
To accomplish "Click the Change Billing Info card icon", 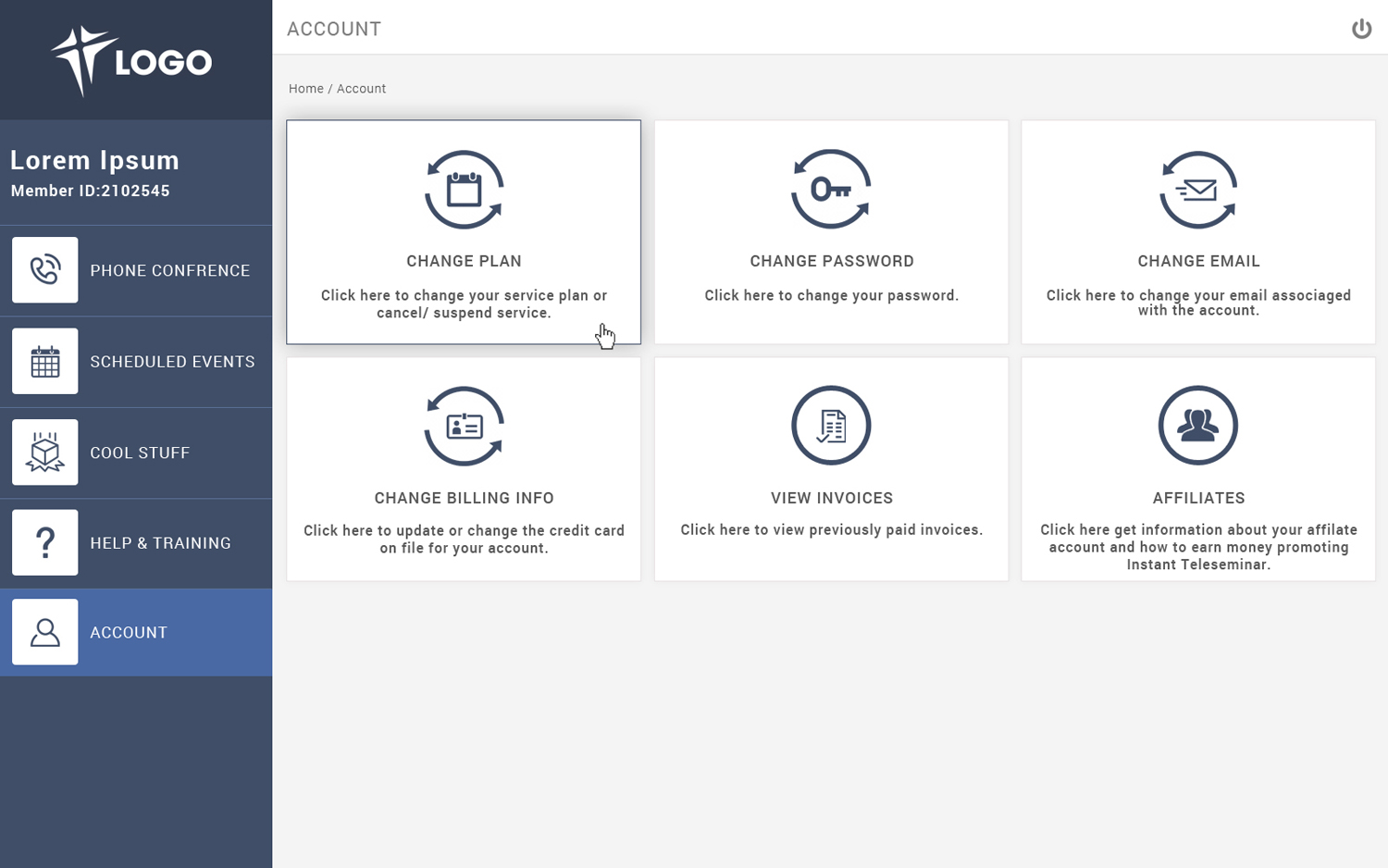I will point(464,426).
